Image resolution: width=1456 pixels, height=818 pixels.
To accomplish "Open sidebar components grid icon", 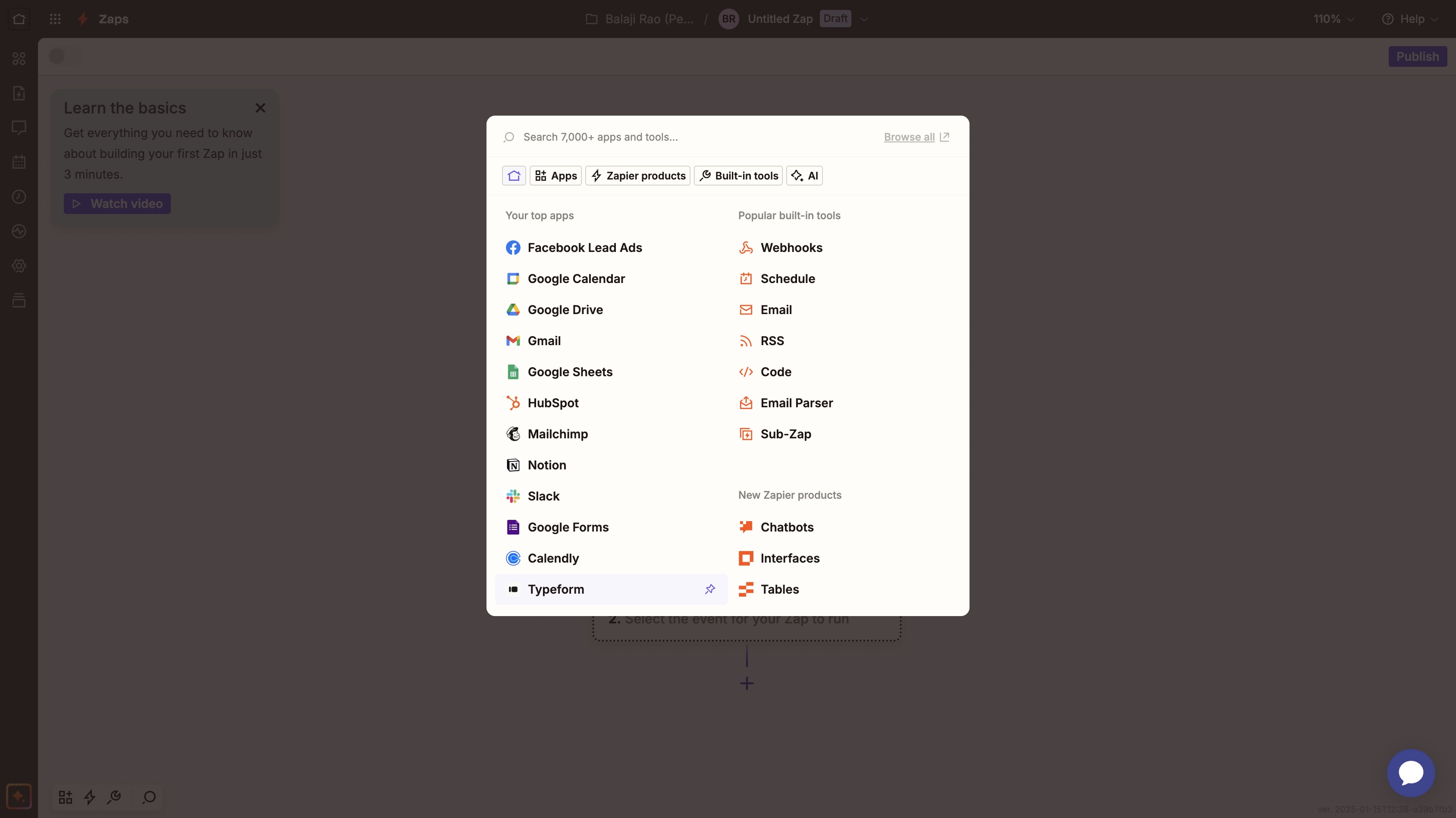I will (x=19, y=59).
